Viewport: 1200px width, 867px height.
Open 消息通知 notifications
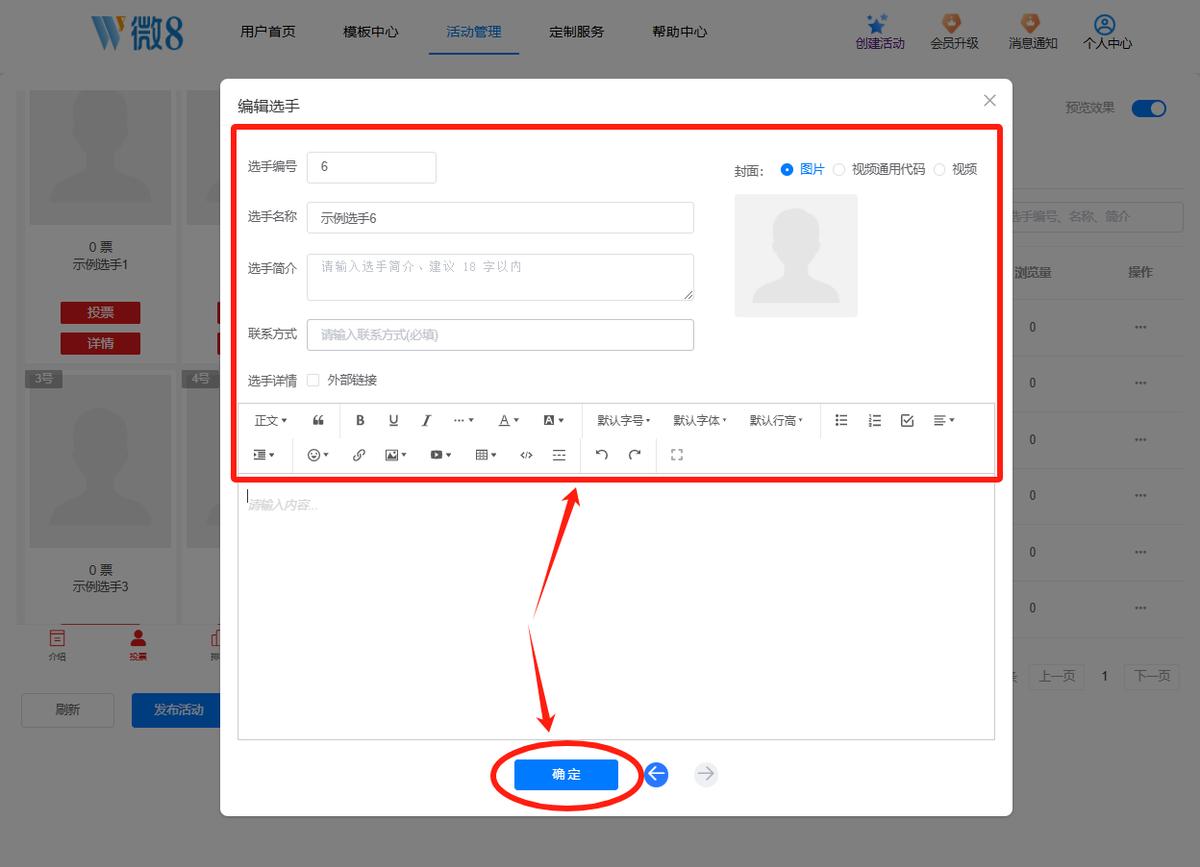pos(1033,31)
